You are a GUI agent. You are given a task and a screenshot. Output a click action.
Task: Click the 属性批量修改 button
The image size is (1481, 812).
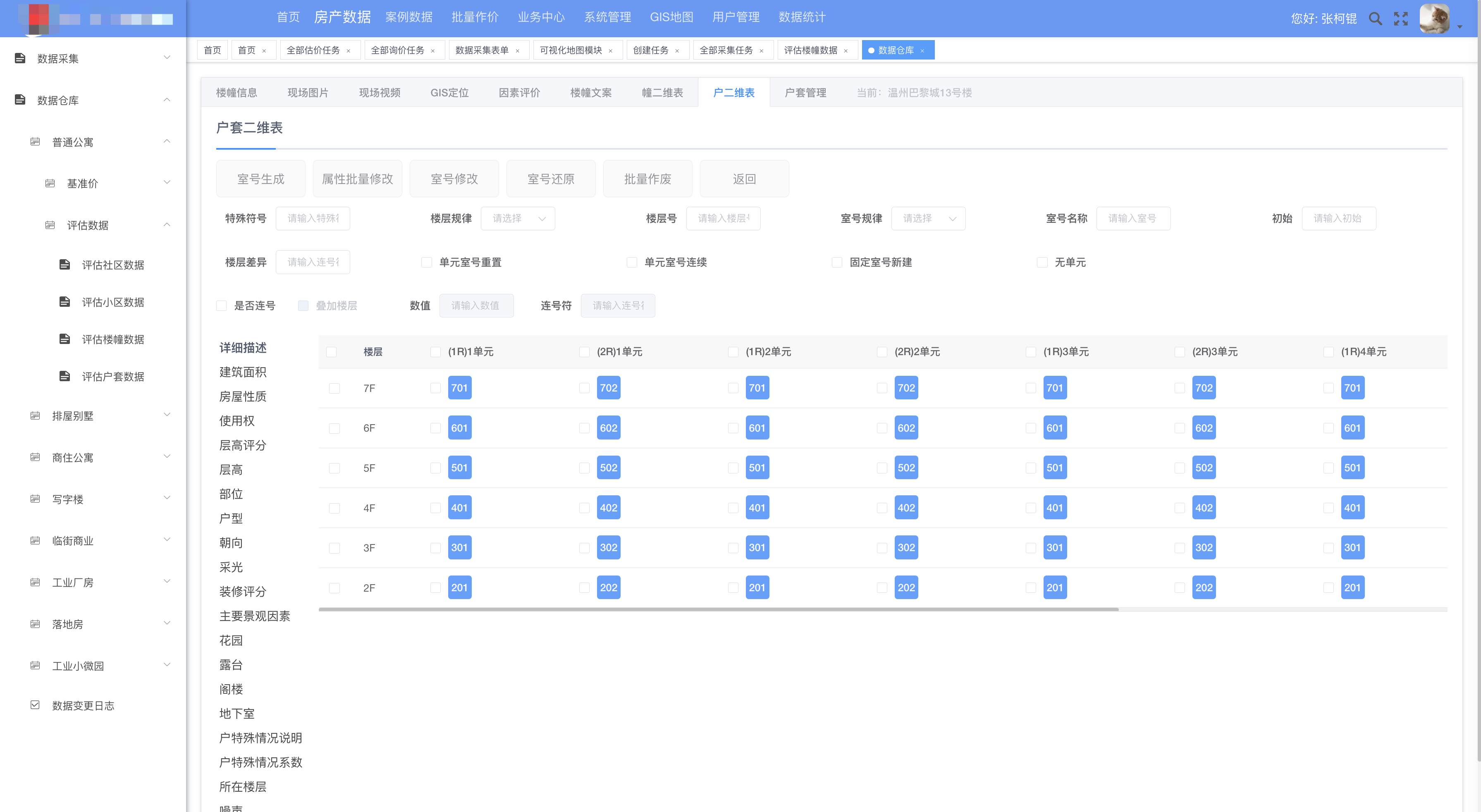358,179
